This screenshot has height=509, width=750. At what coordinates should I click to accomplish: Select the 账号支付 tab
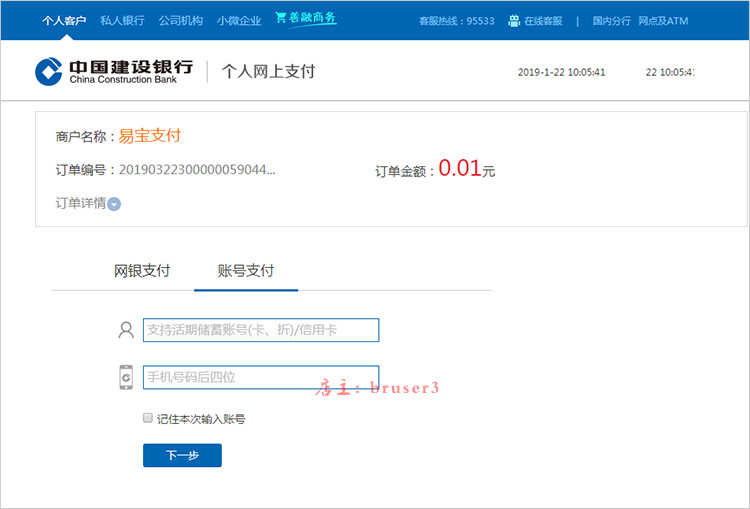[246, 271]
